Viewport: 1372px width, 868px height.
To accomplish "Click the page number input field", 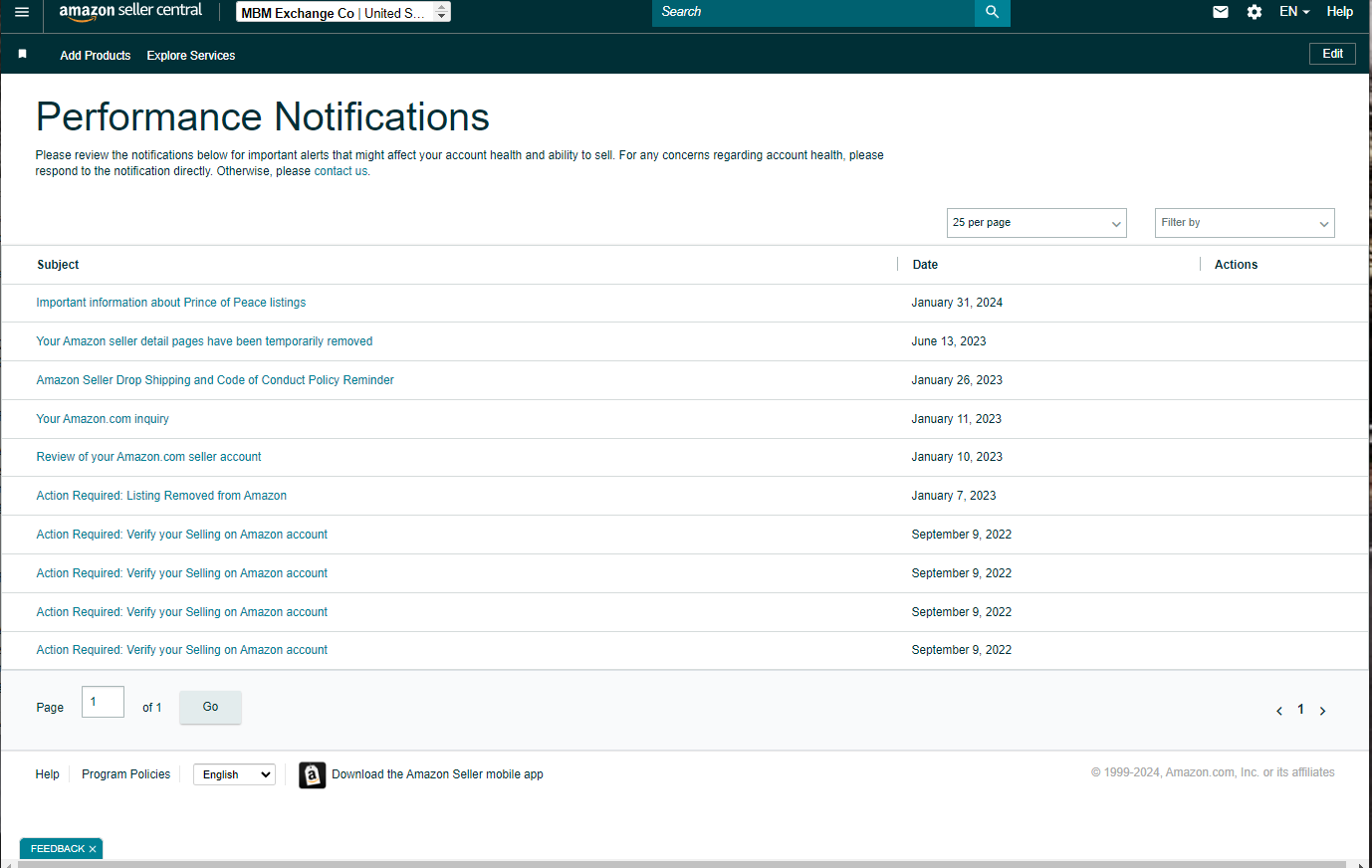I will pyautogui.click(x=103, y=702).
